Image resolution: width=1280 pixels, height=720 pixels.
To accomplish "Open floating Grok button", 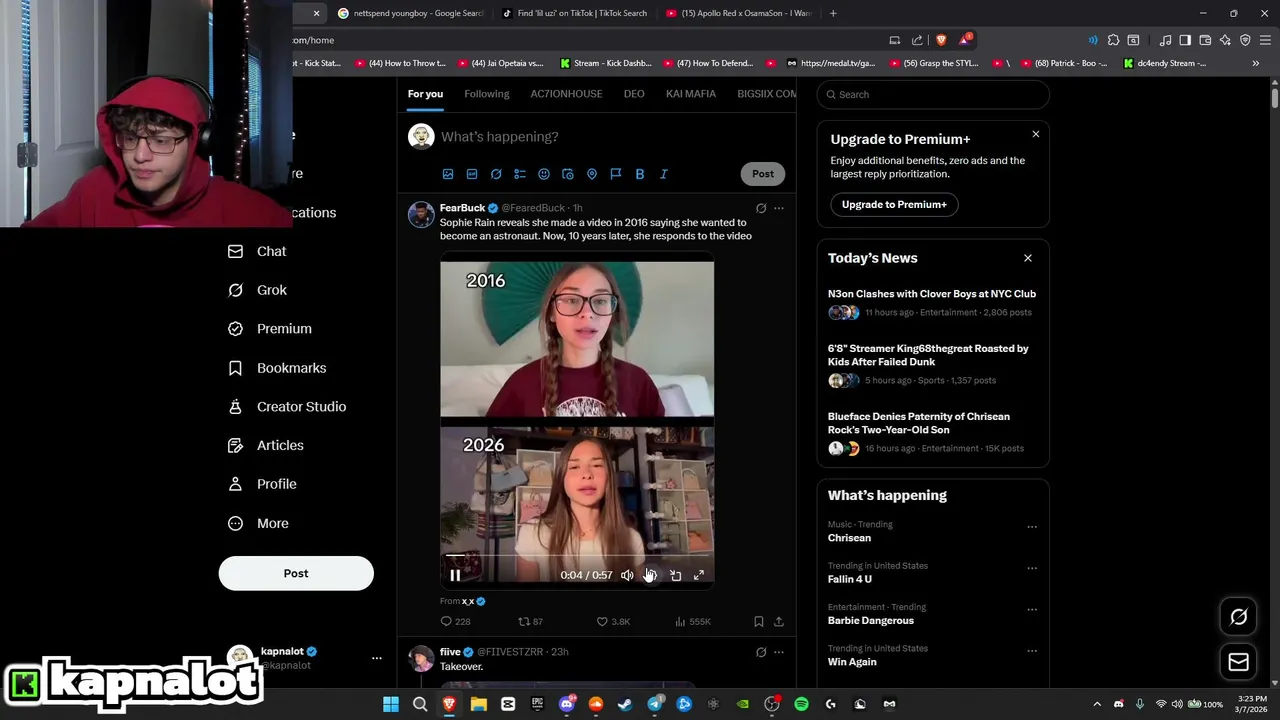I will [1239, 617].
